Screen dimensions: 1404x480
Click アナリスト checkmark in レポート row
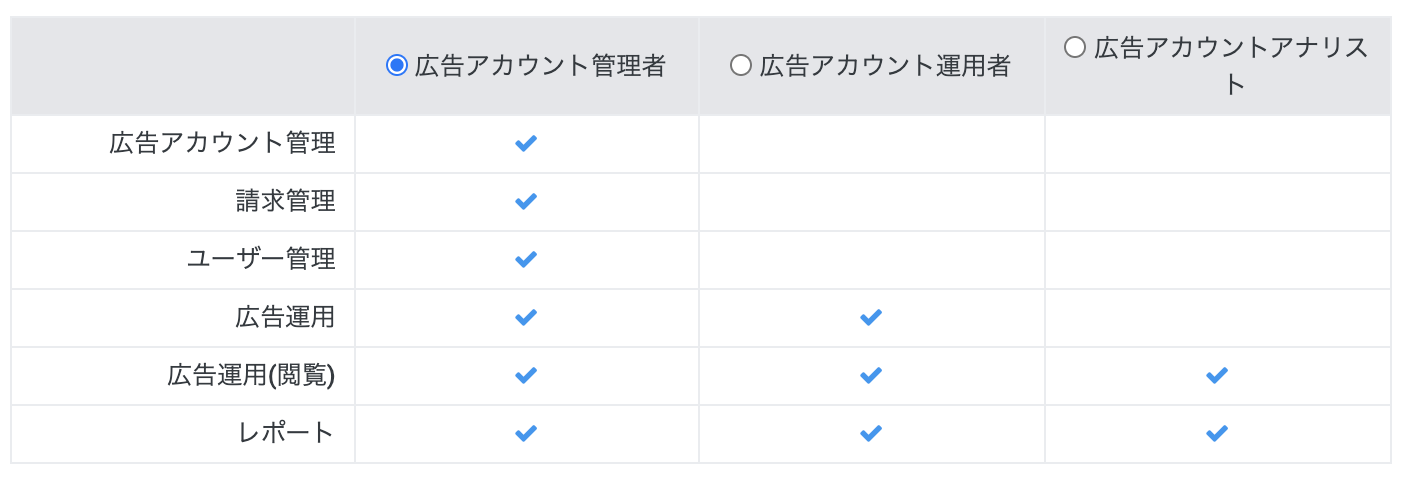tap(1217, 433)
